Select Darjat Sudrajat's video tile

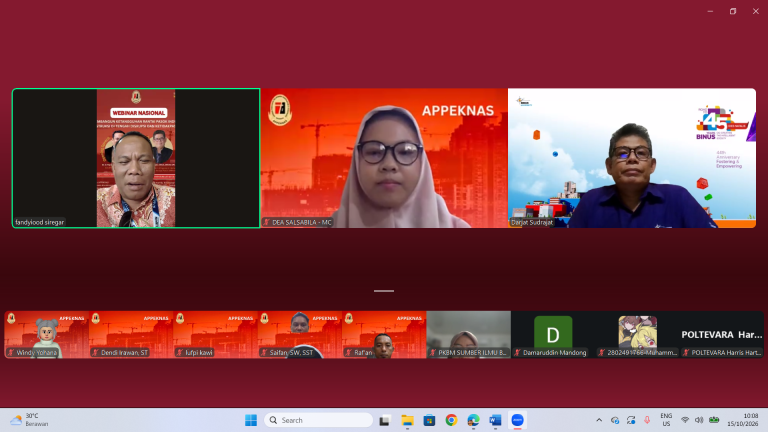[x=632, y=158]
